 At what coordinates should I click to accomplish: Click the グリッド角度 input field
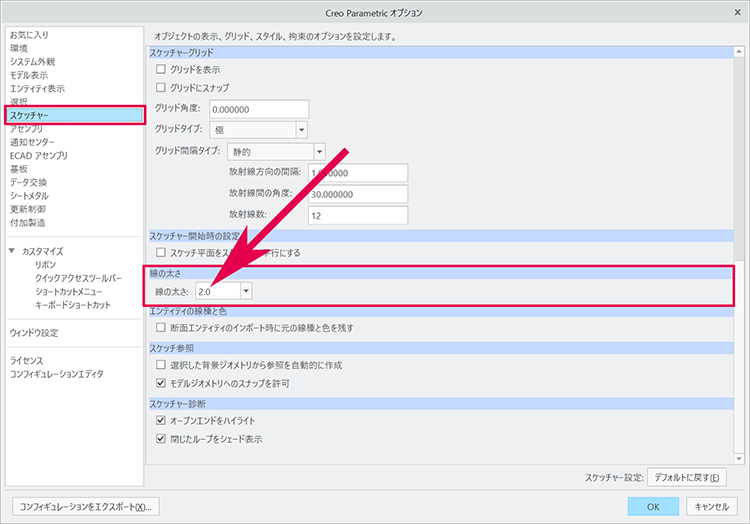tap(247, 109)
